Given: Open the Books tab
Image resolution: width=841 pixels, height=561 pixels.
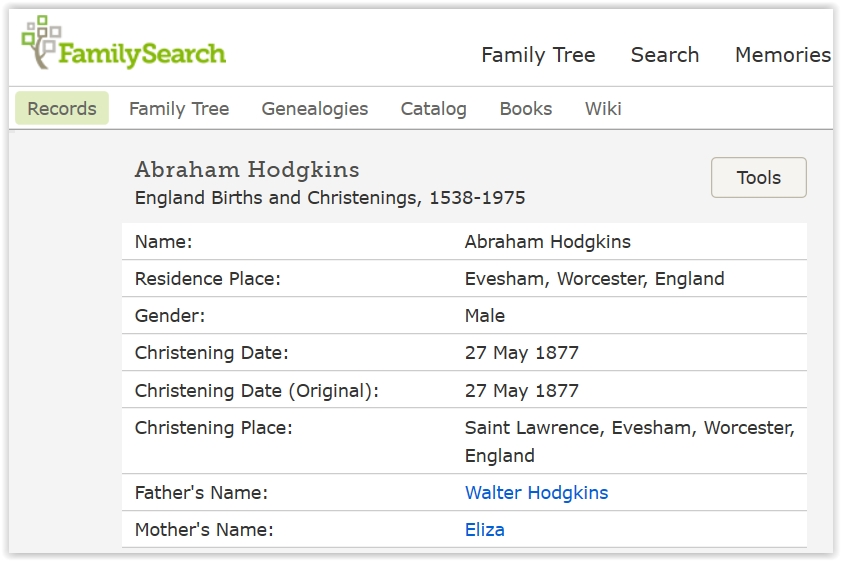Looking at the screenshot, I should point(526,109).
